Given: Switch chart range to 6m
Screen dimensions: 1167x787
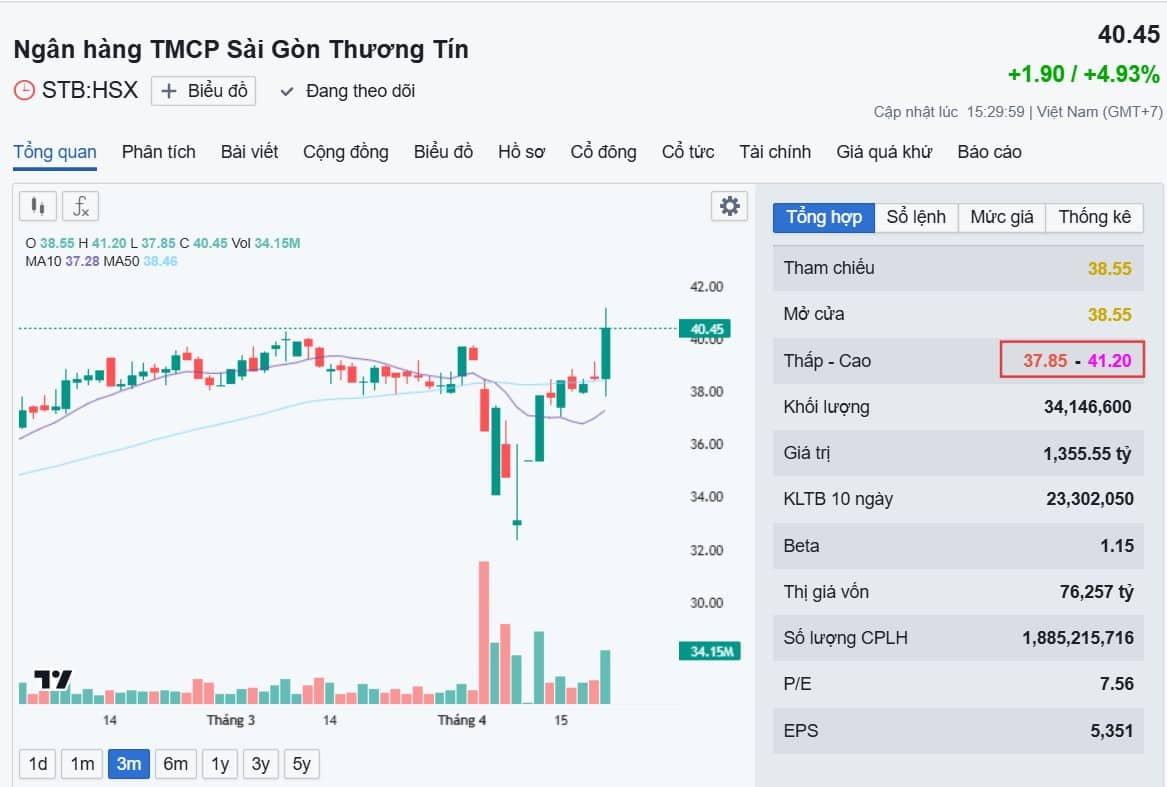Looking at the screenshot, I should (x=175, y=764).
